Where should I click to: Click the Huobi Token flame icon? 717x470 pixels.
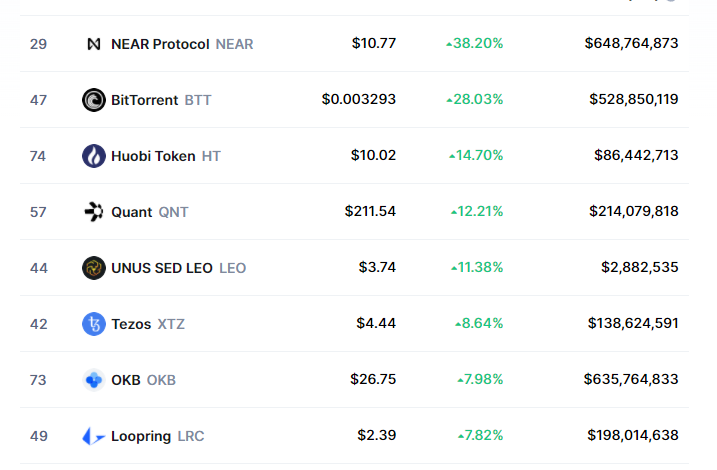(x=94, y=156)
